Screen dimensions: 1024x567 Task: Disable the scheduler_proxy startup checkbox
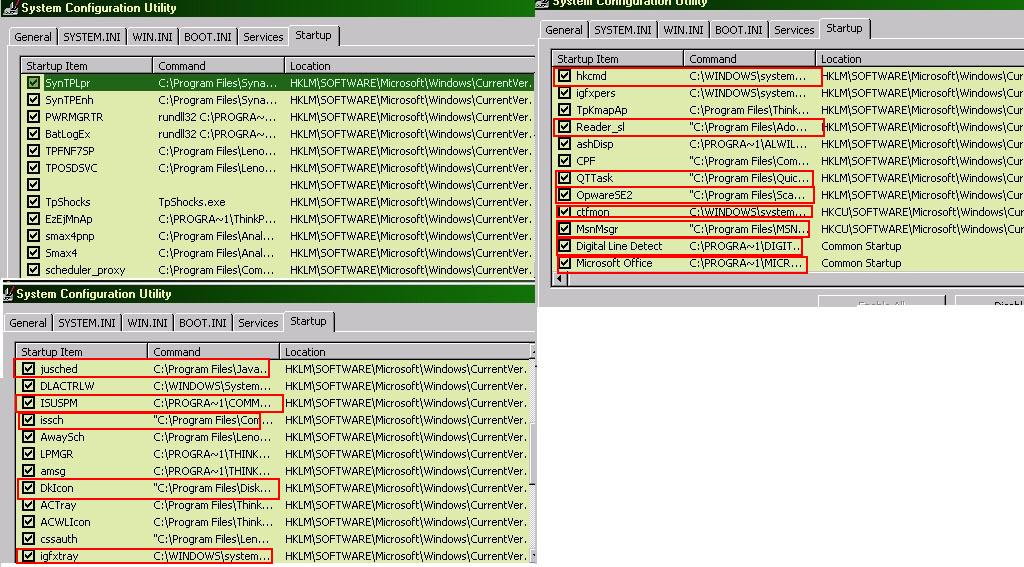coord(33,270)
